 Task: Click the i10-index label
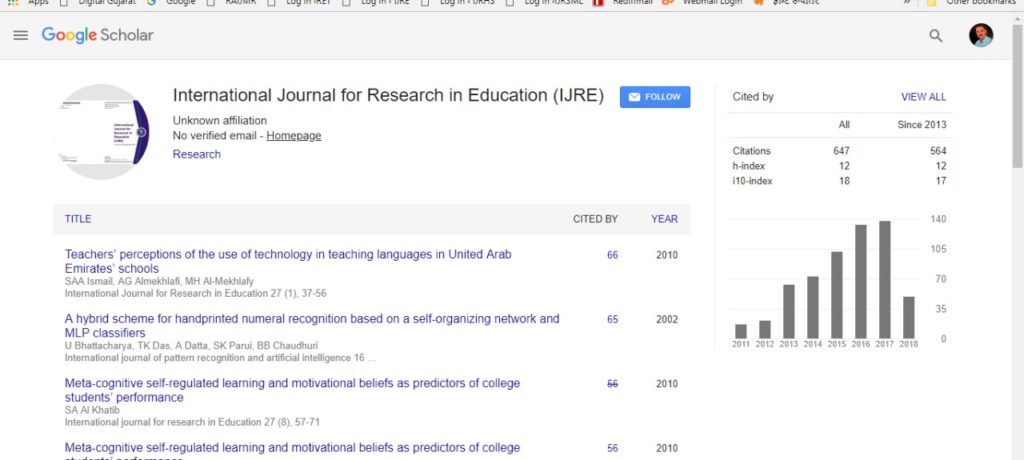point(752,181)
